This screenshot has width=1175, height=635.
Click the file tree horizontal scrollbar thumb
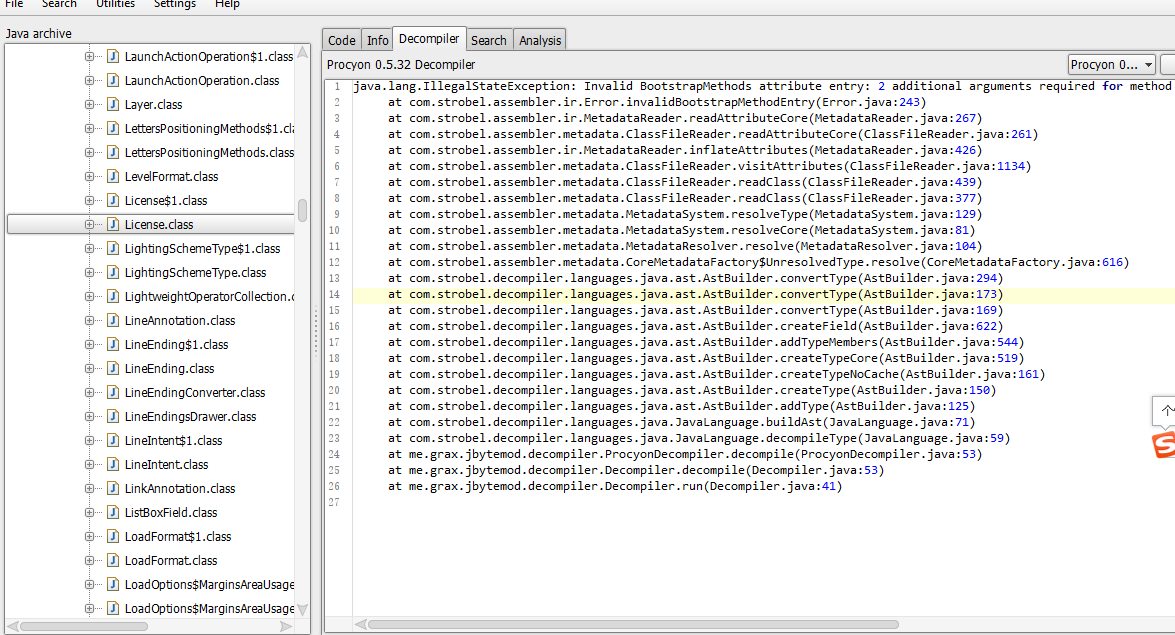(x=84, y=626)
